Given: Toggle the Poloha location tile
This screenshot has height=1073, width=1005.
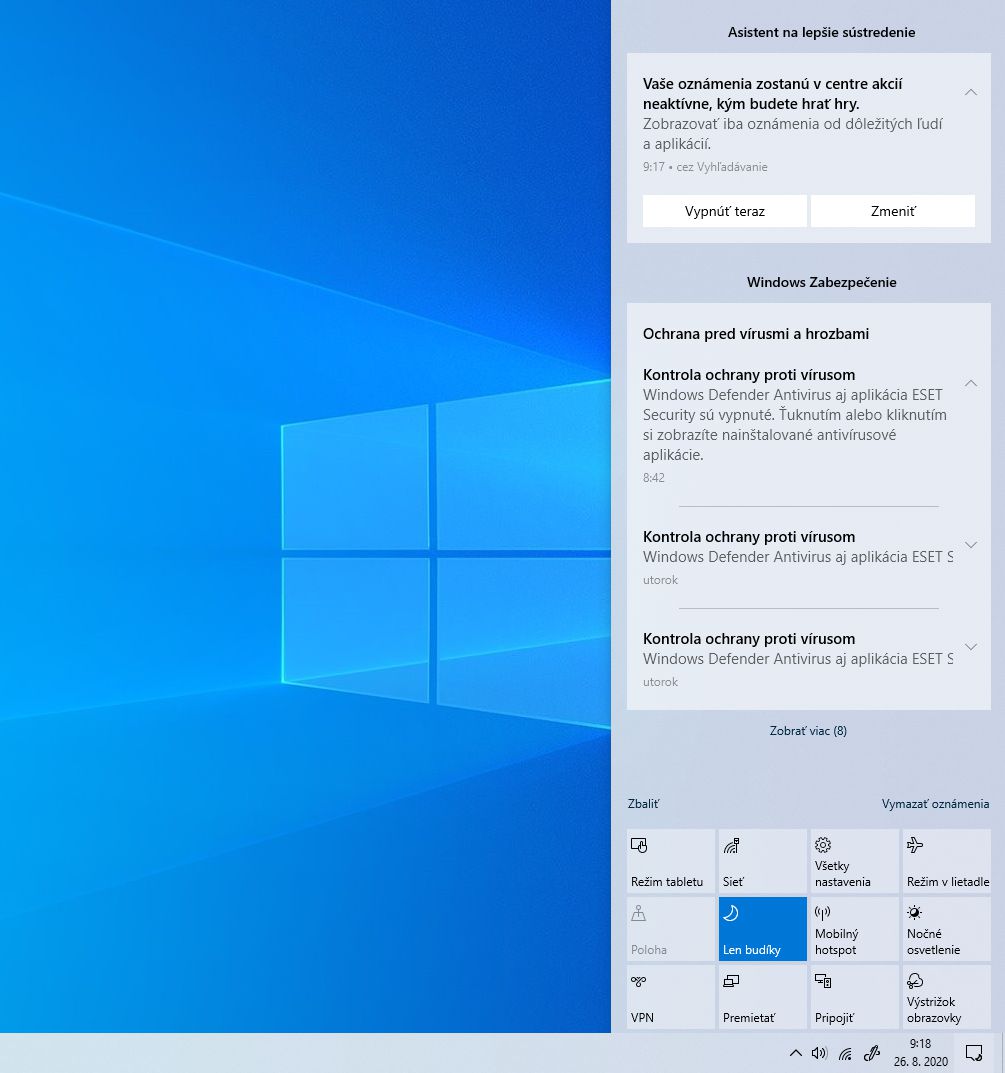Looking at the screenshot, I should [670, 929].
